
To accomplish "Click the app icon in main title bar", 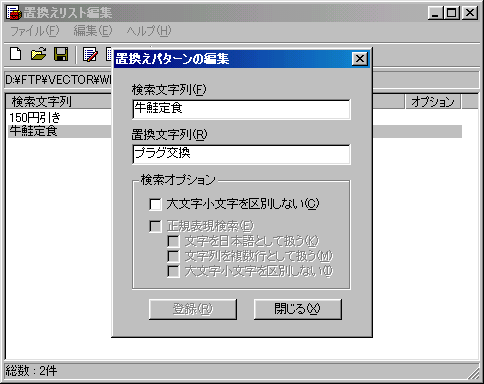I will (14, 13).
